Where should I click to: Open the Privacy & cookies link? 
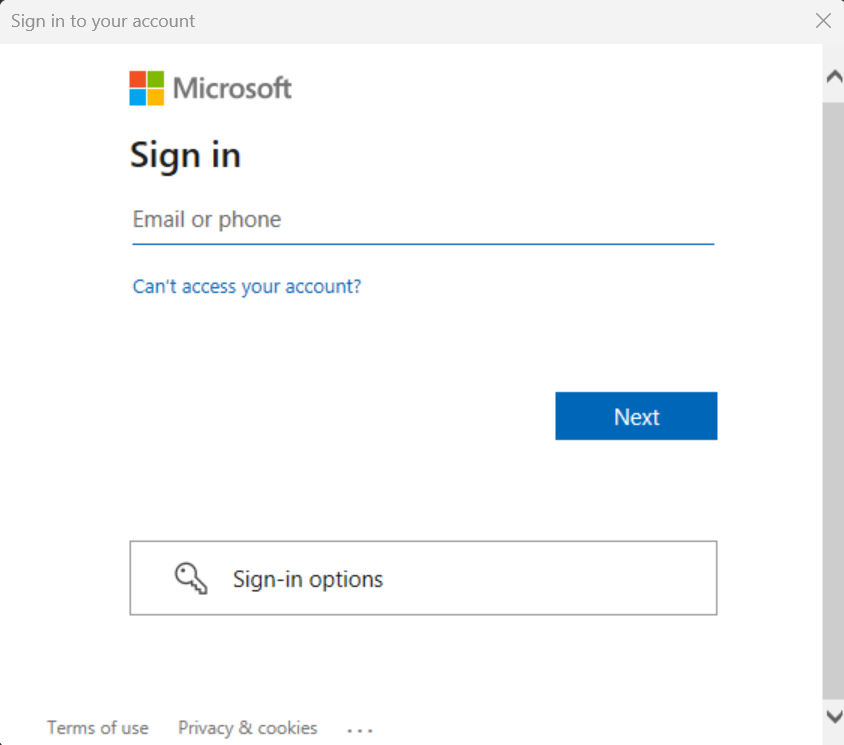coord(248,728)
